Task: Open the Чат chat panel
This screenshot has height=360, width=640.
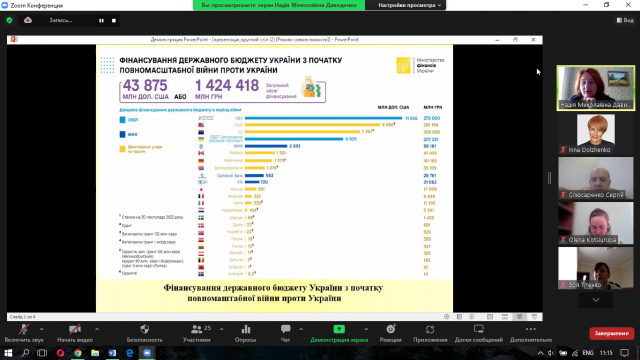Action: [x=285, y=333]
